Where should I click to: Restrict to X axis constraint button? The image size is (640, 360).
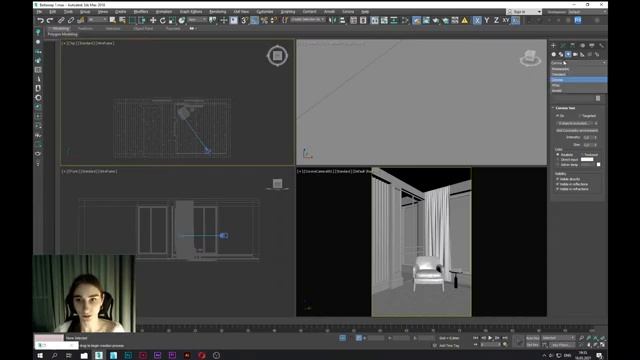click(x=477, y=20)
